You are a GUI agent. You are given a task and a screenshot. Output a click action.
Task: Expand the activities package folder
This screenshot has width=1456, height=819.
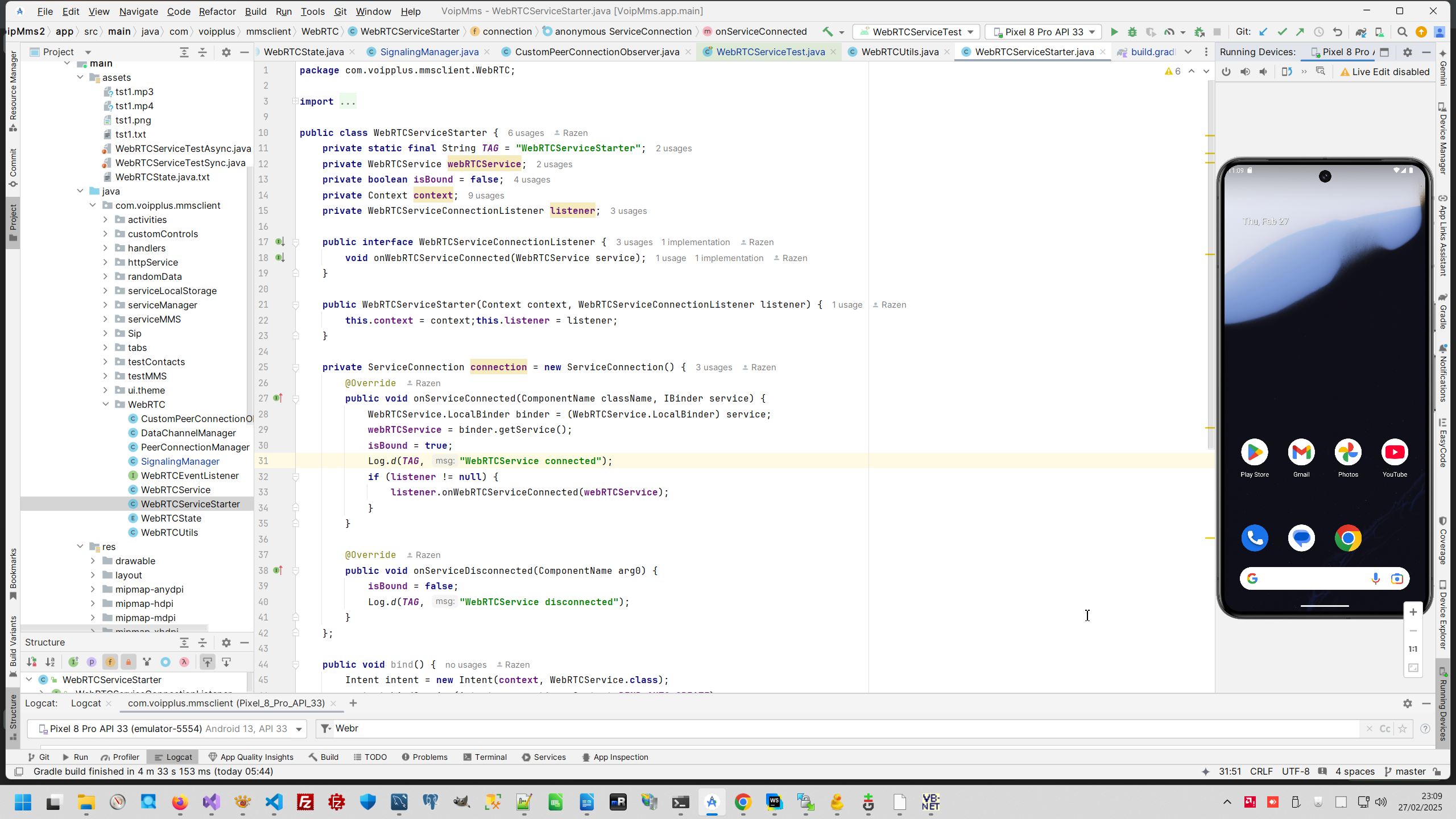pyautogui.click(x=105, y=220)
